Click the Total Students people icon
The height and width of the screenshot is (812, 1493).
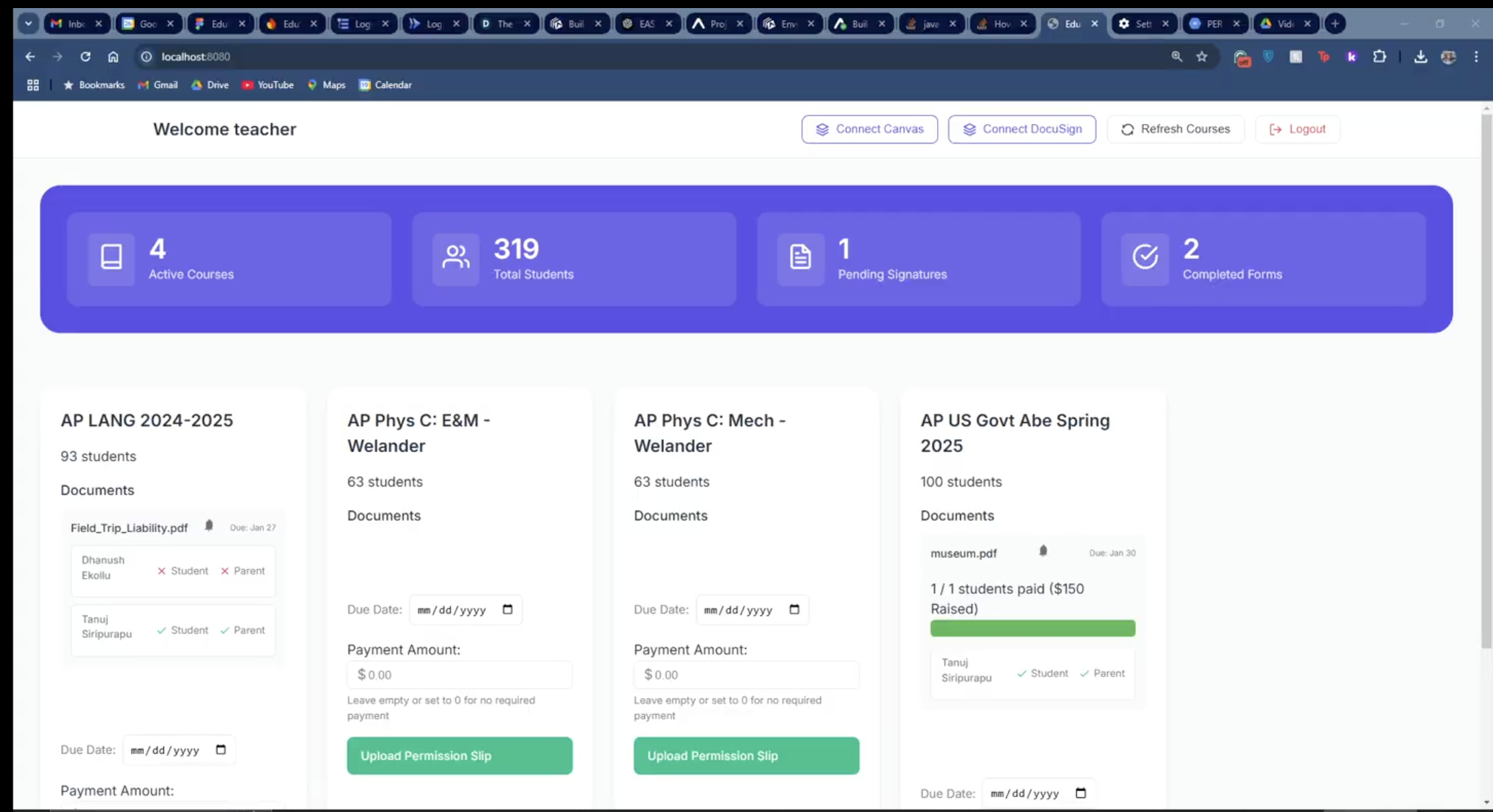456,257
